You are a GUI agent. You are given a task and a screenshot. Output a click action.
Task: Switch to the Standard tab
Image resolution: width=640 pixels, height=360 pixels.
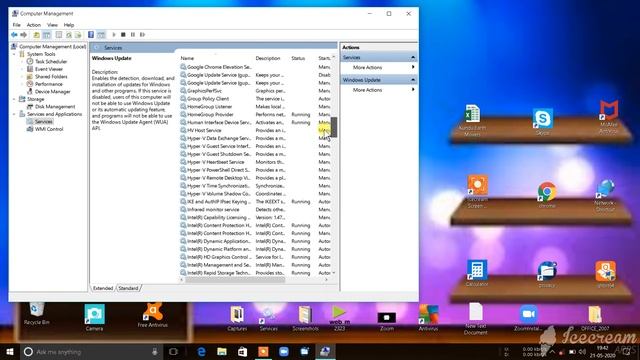click(128, 288)
